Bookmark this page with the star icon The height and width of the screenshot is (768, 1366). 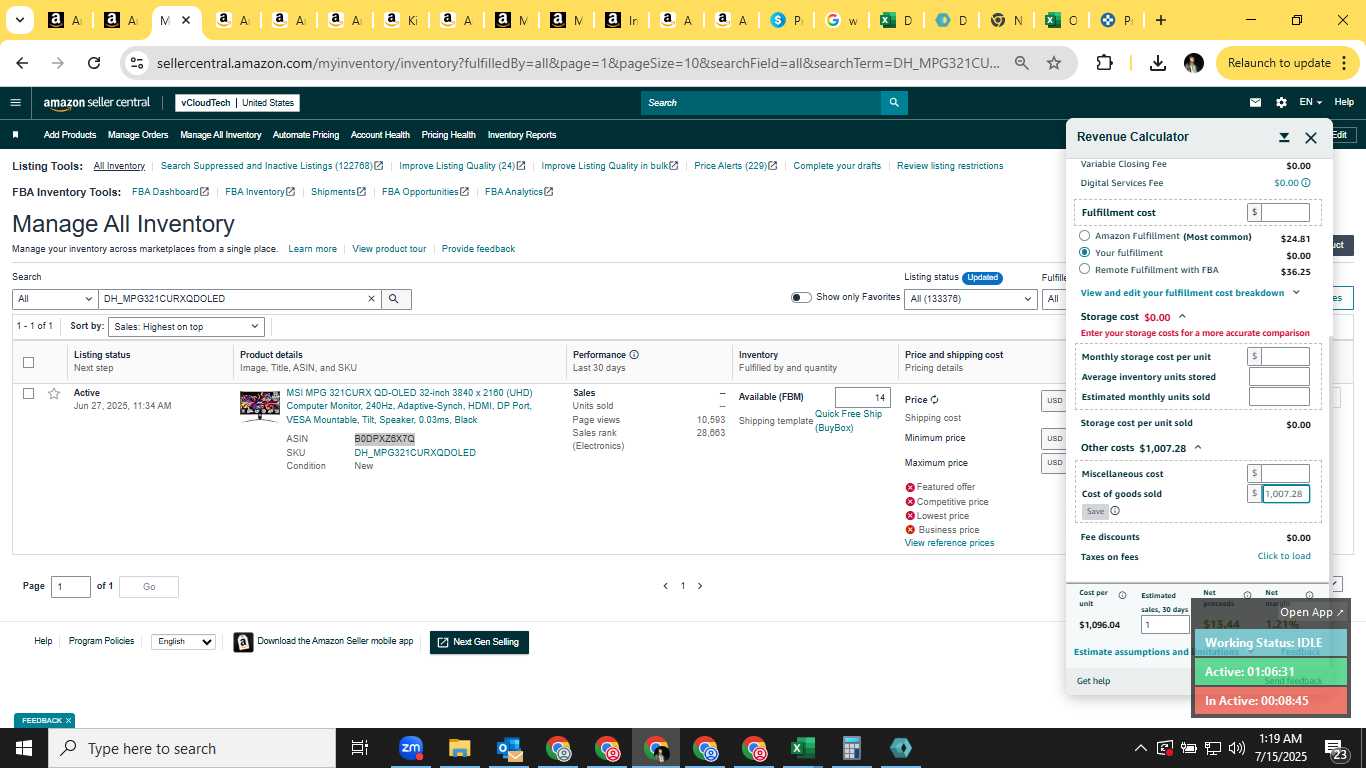(1053, 63)
